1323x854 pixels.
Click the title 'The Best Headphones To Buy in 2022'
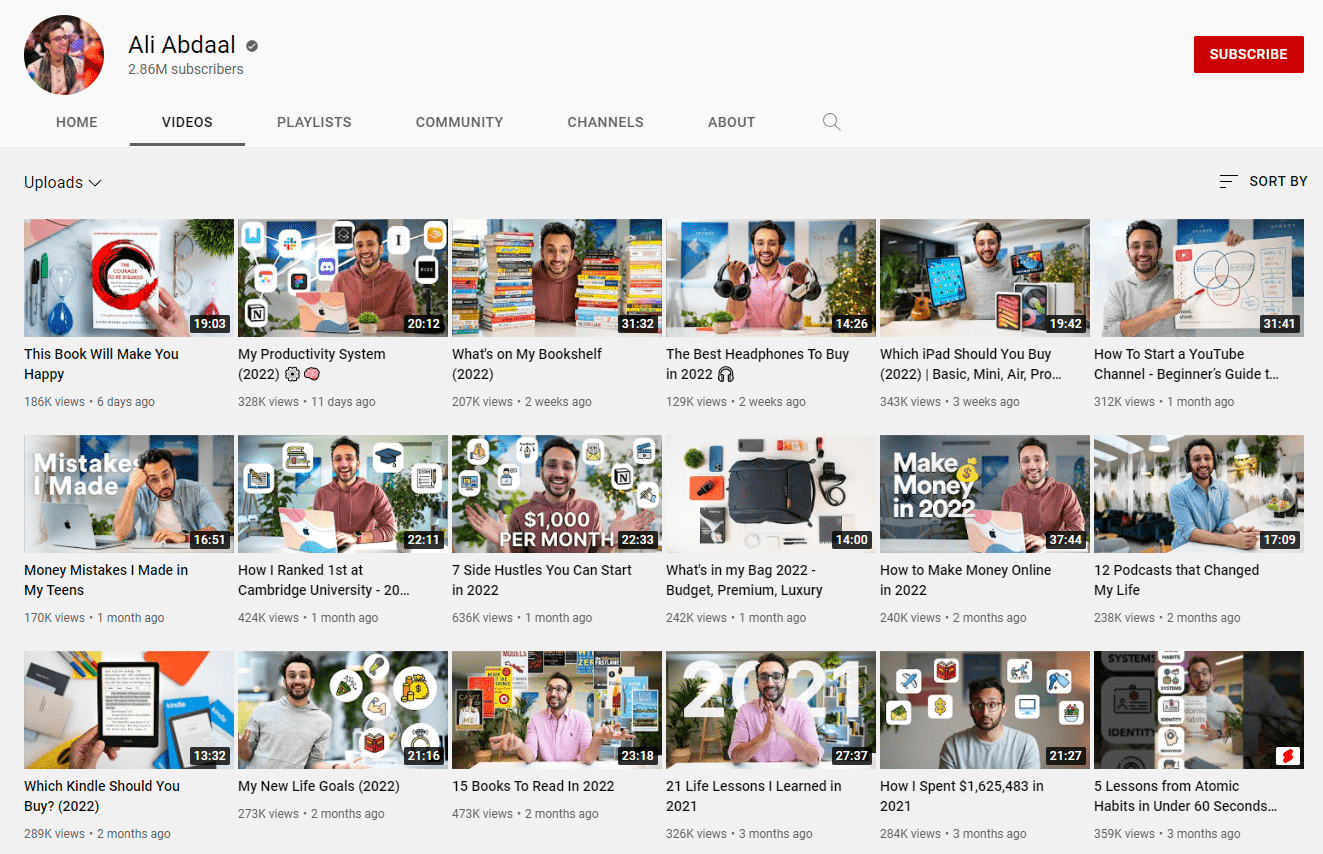(x=757, y=364)
